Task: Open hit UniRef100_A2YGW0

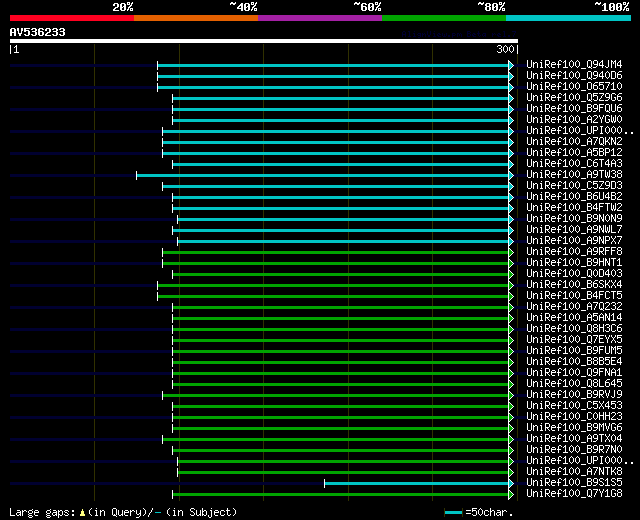Action: pyautogui.click(x=574, y=120)
